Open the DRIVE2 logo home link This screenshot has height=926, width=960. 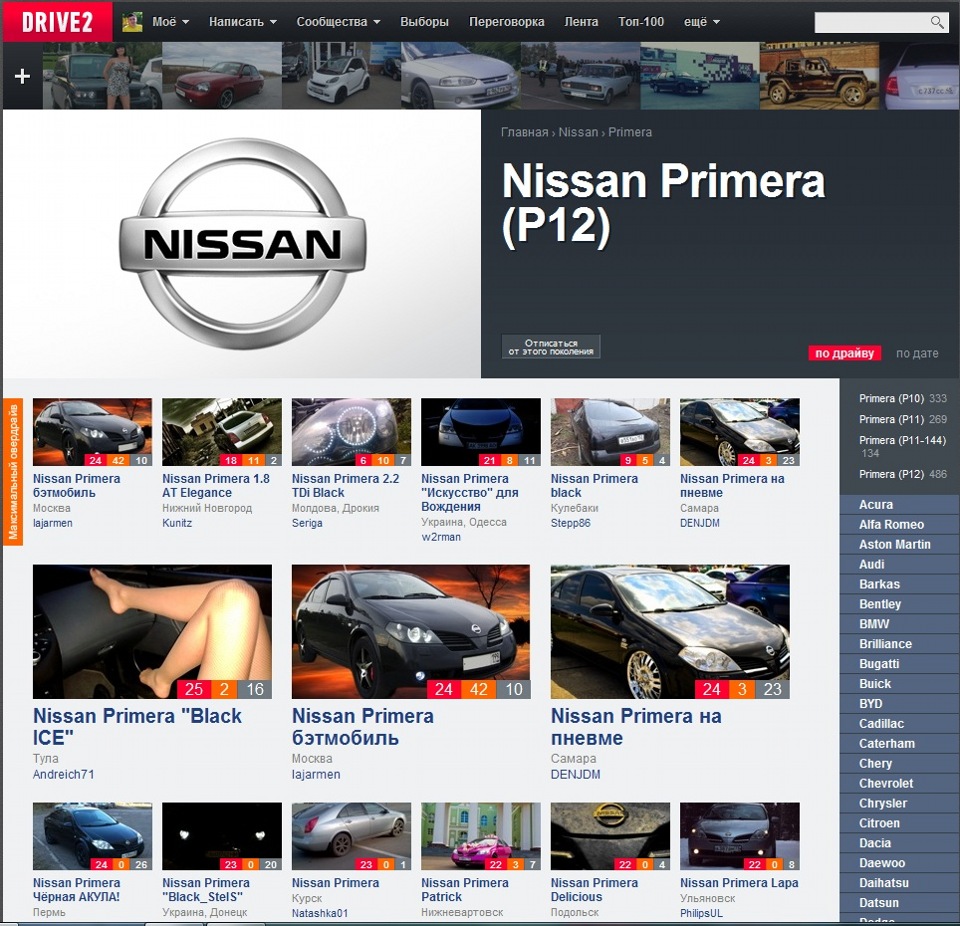click(x=58, y=21)
